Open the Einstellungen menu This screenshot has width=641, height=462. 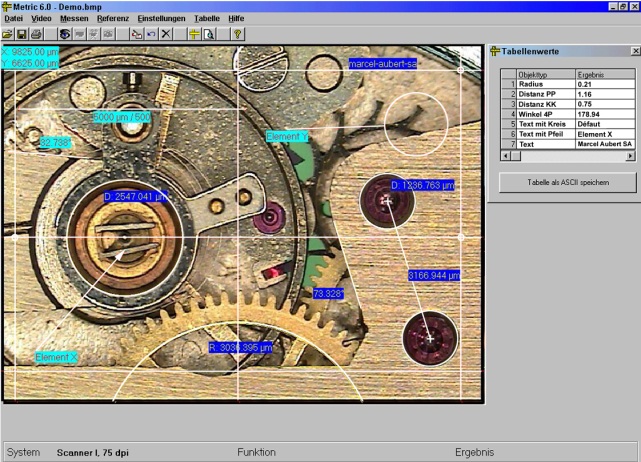pos(160,18)
